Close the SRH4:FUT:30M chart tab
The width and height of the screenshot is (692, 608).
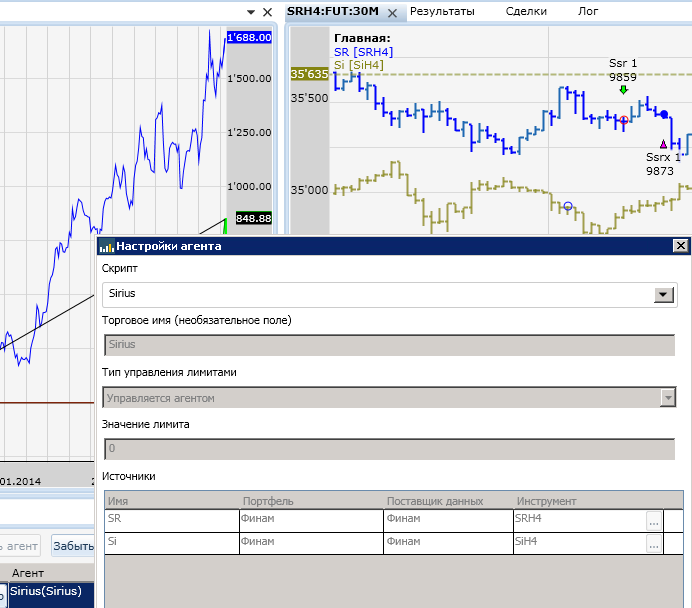click(x=392, y=12)
